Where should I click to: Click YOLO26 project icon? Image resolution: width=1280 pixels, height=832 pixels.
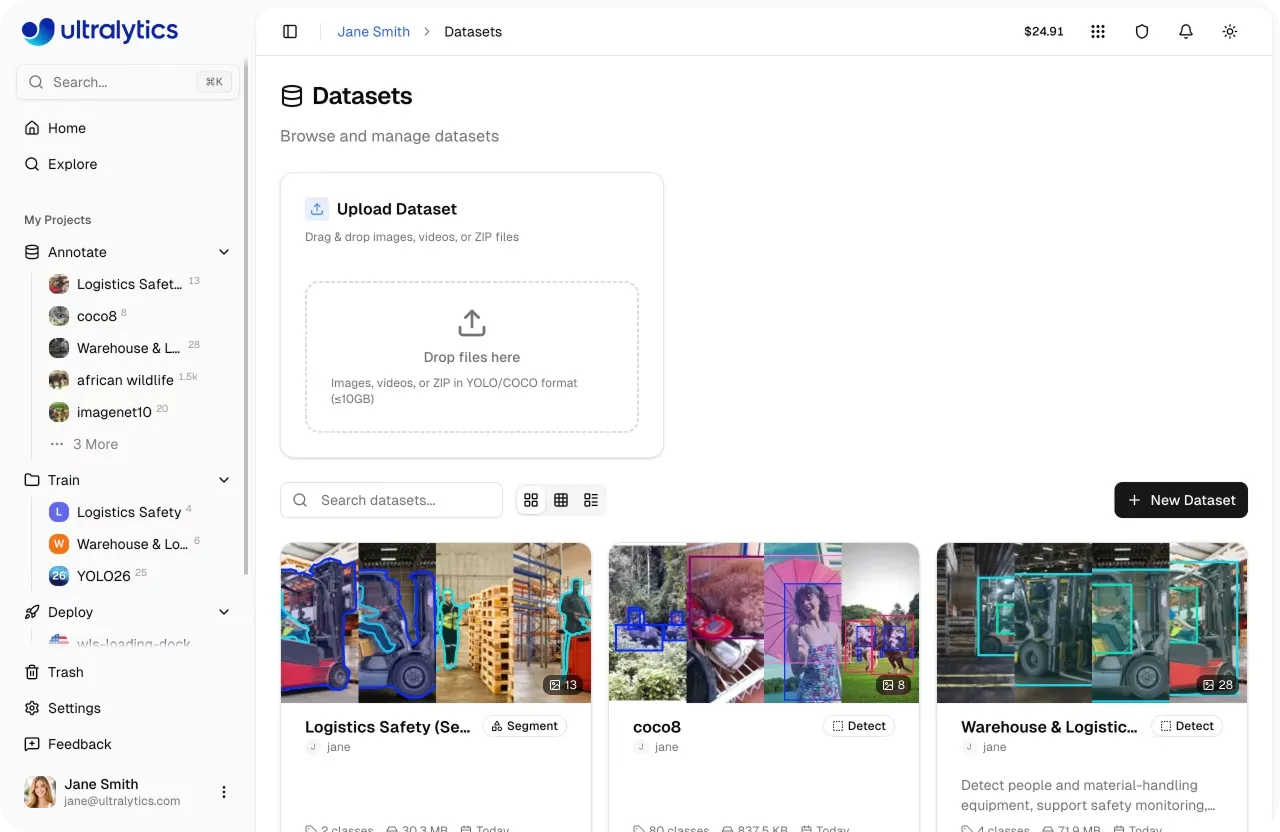59,576
